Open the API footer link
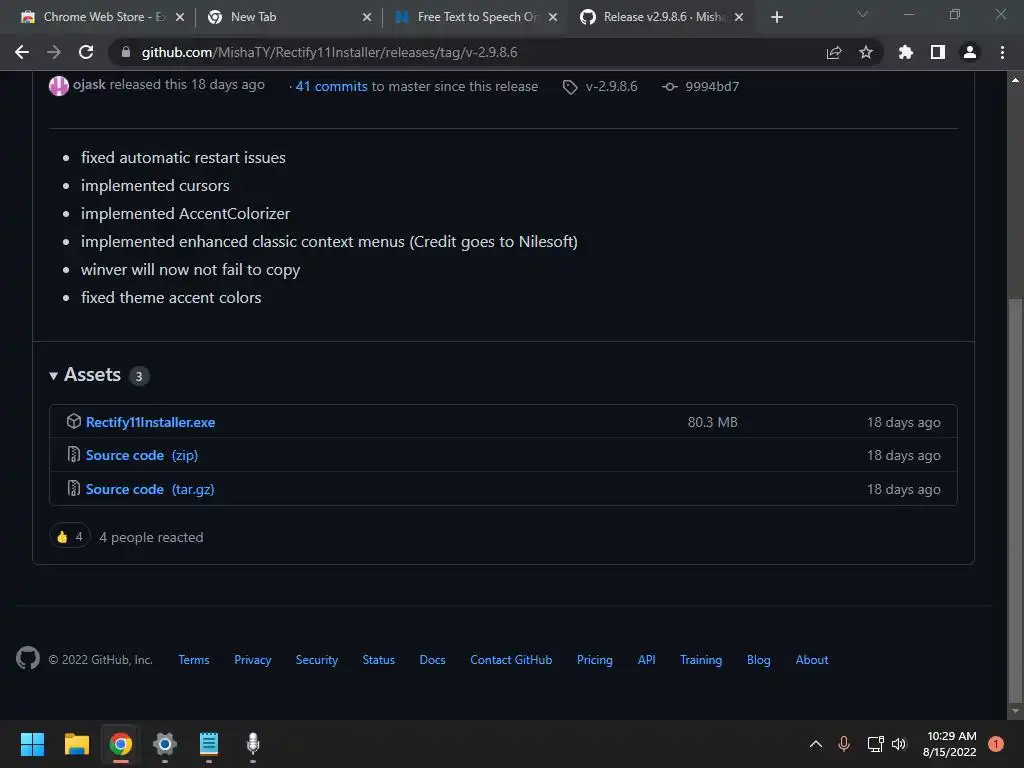The image size is (1024, 768). pyautogui.click(x=647, y=660)
